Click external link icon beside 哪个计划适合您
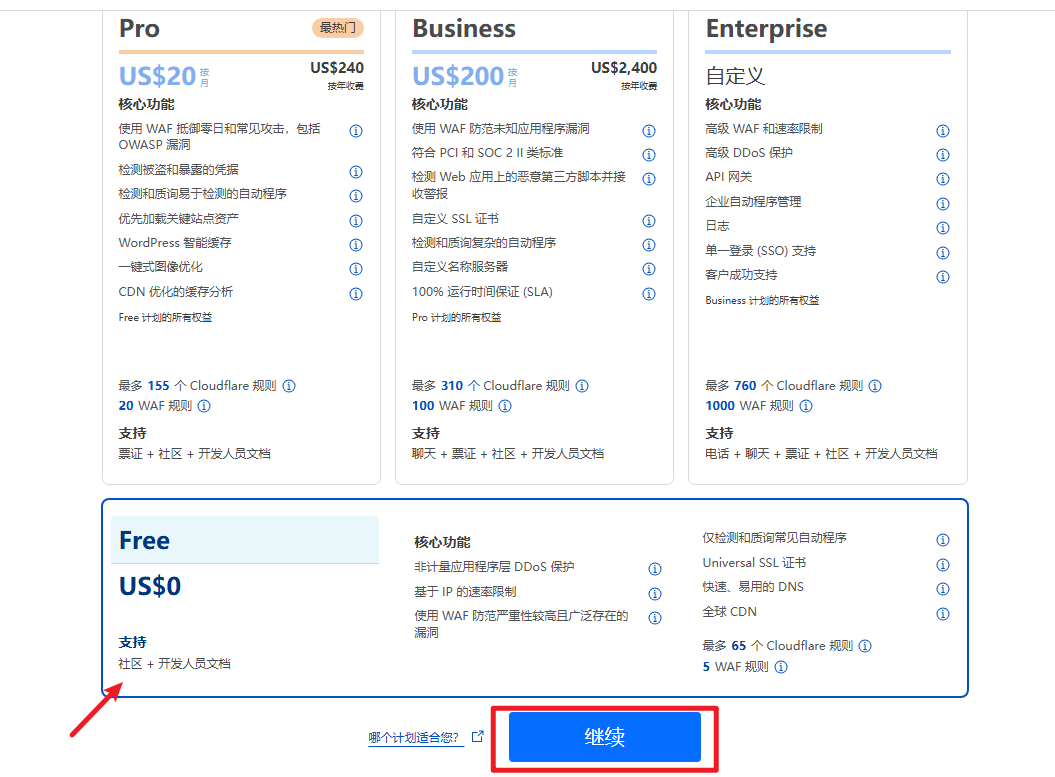 (478, 737)
